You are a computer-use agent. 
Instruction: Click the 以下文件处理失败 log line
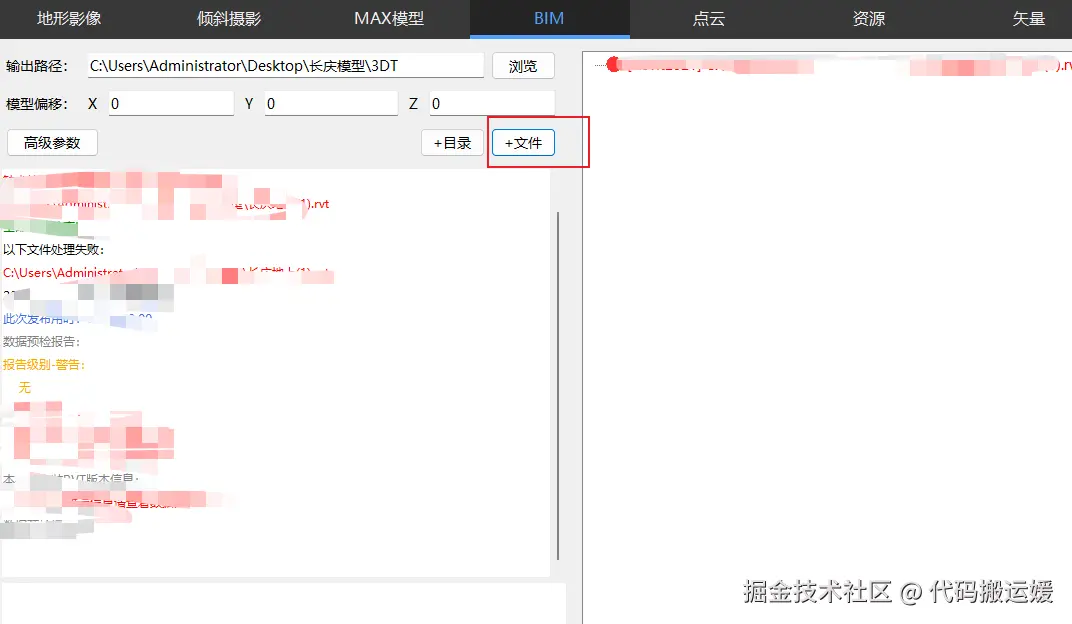pos(53,249)
